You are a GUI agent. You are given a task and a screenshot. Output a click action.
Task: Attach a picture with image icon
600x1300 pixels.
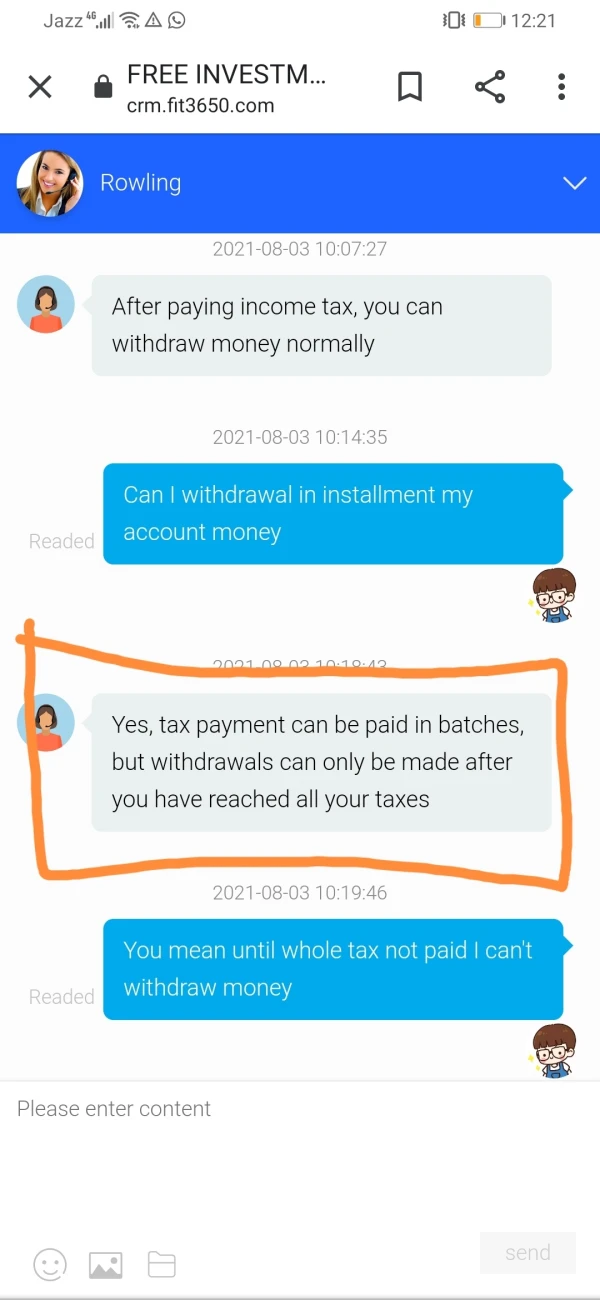click(x=106, y=1265)
